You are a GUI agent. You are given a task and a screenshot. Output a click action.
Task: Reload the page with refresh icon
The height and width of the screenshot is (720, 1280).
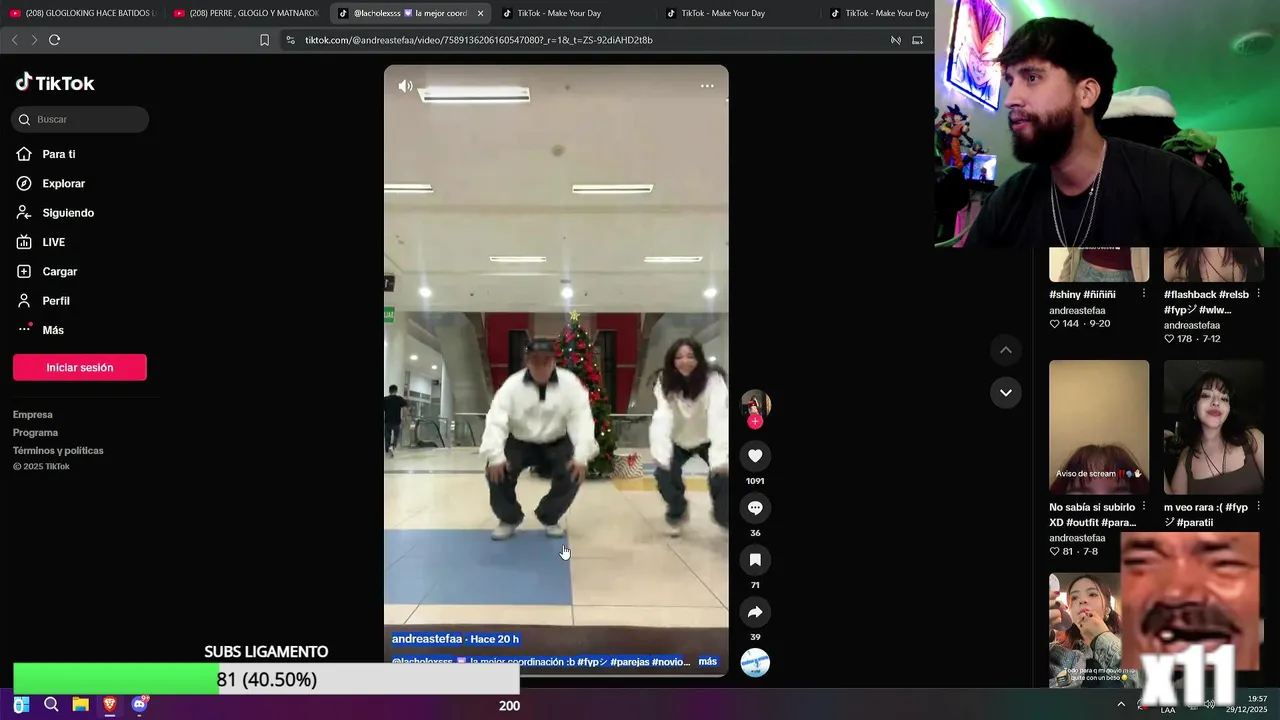tap(55, 40)
